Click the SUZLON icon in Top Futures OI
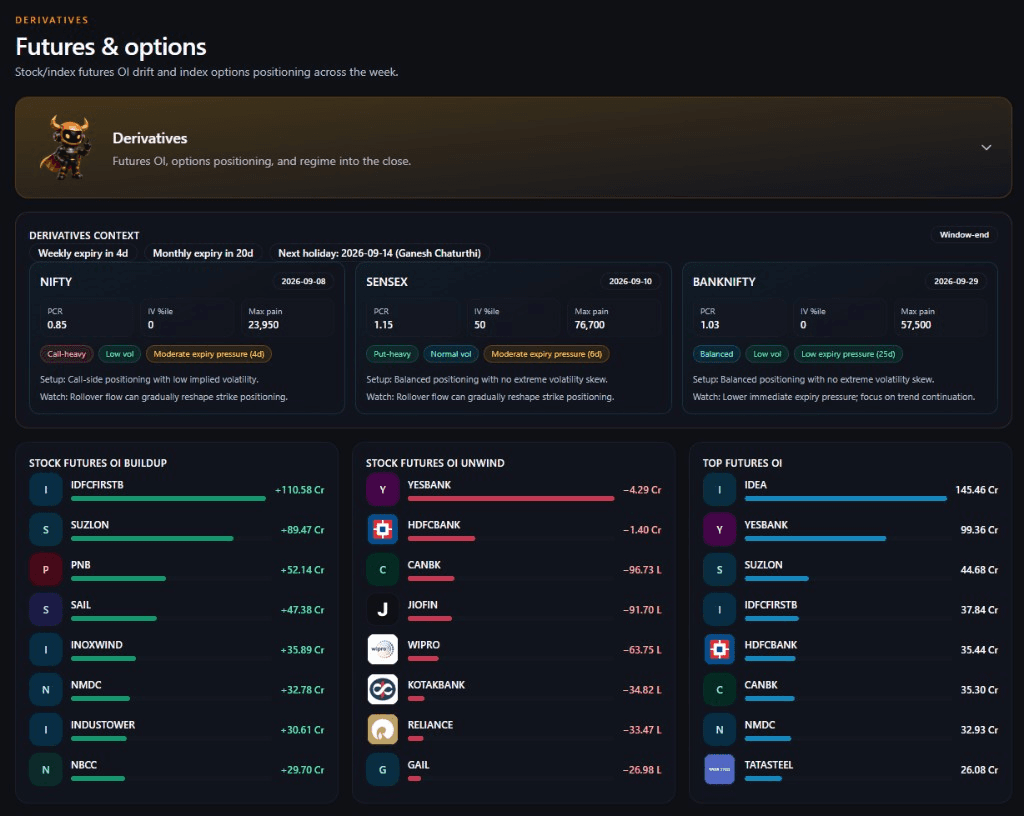 pyautogui.click(x=720, y=569)
